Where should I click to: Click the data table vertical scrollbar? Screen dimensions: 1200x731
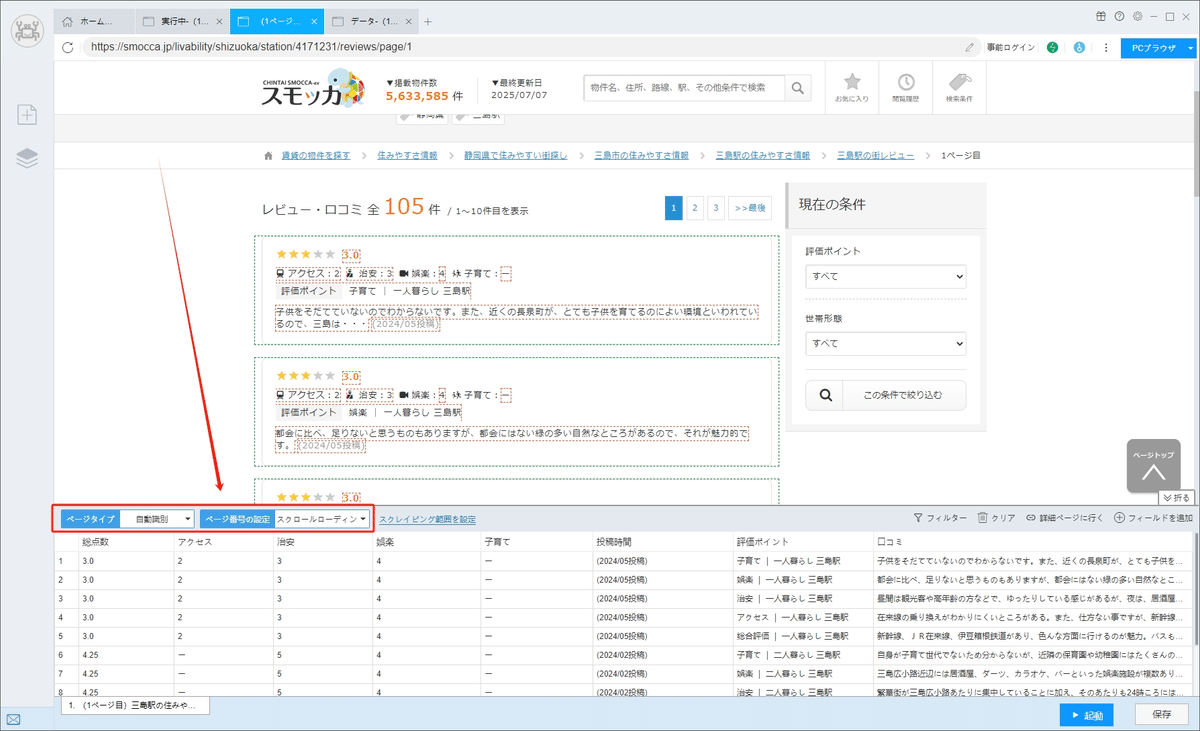coord(1194,590)
